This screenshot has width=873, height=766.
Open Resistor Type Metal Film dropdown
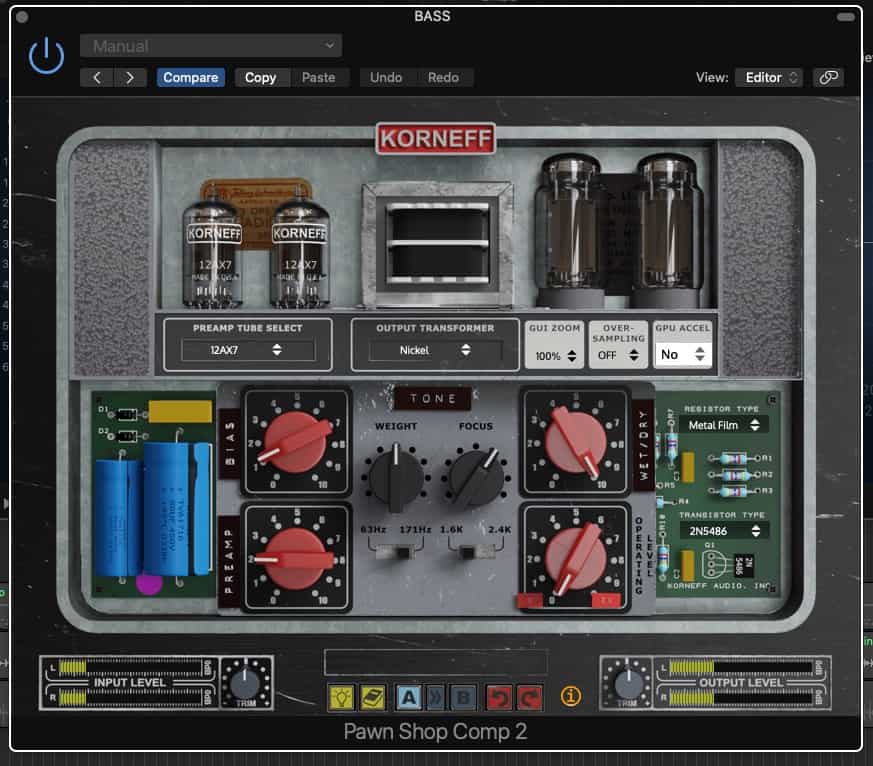[x=723, y=425]
